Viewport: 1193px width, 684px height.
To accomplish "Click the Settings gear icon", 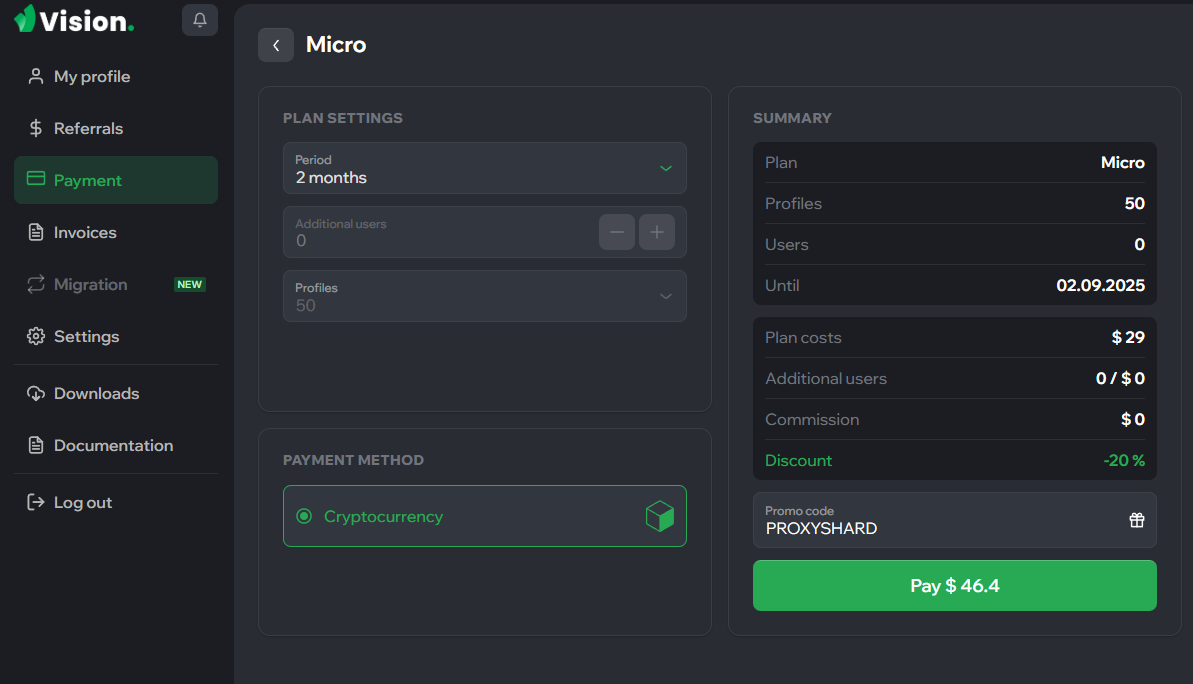I will coord(36,336).
